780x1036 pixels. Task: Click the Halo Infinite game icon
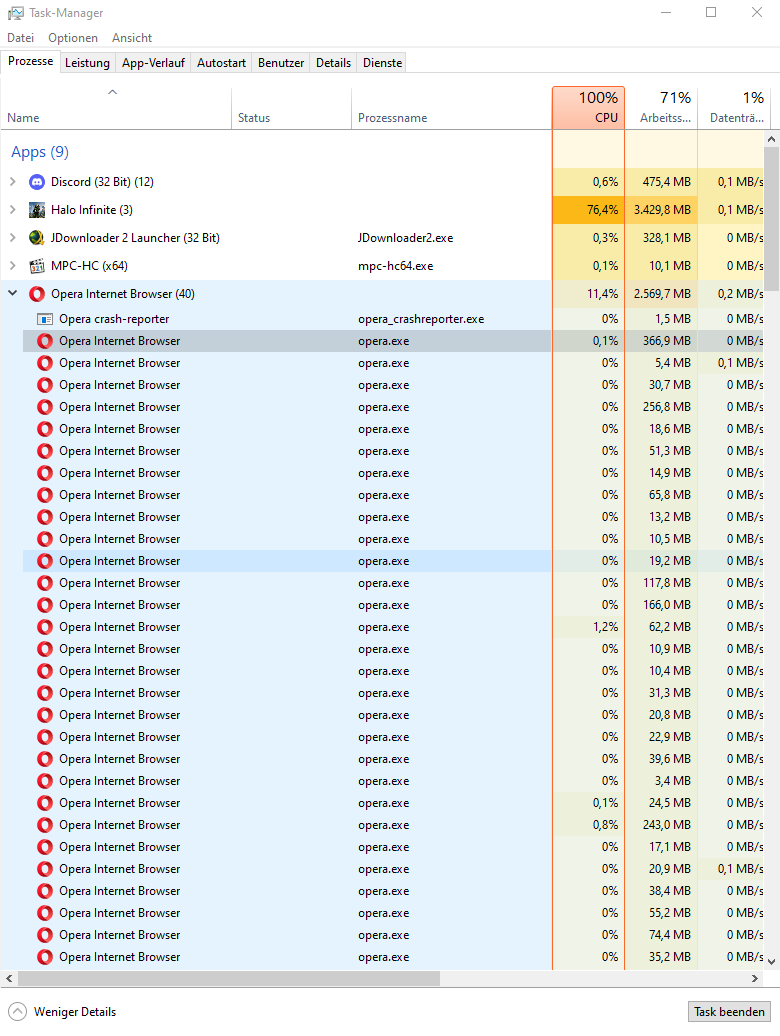click(37, 210)
